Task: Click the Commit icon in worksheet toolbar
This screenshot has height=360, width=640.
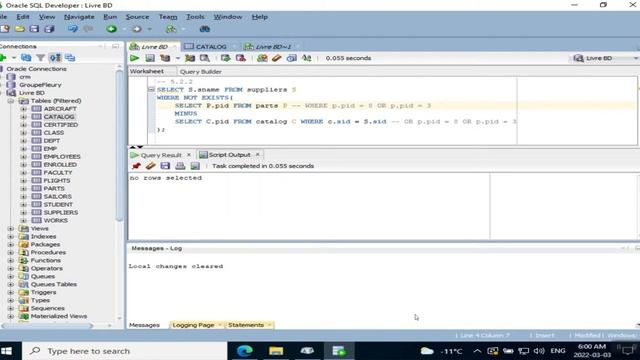Action: 225,58
